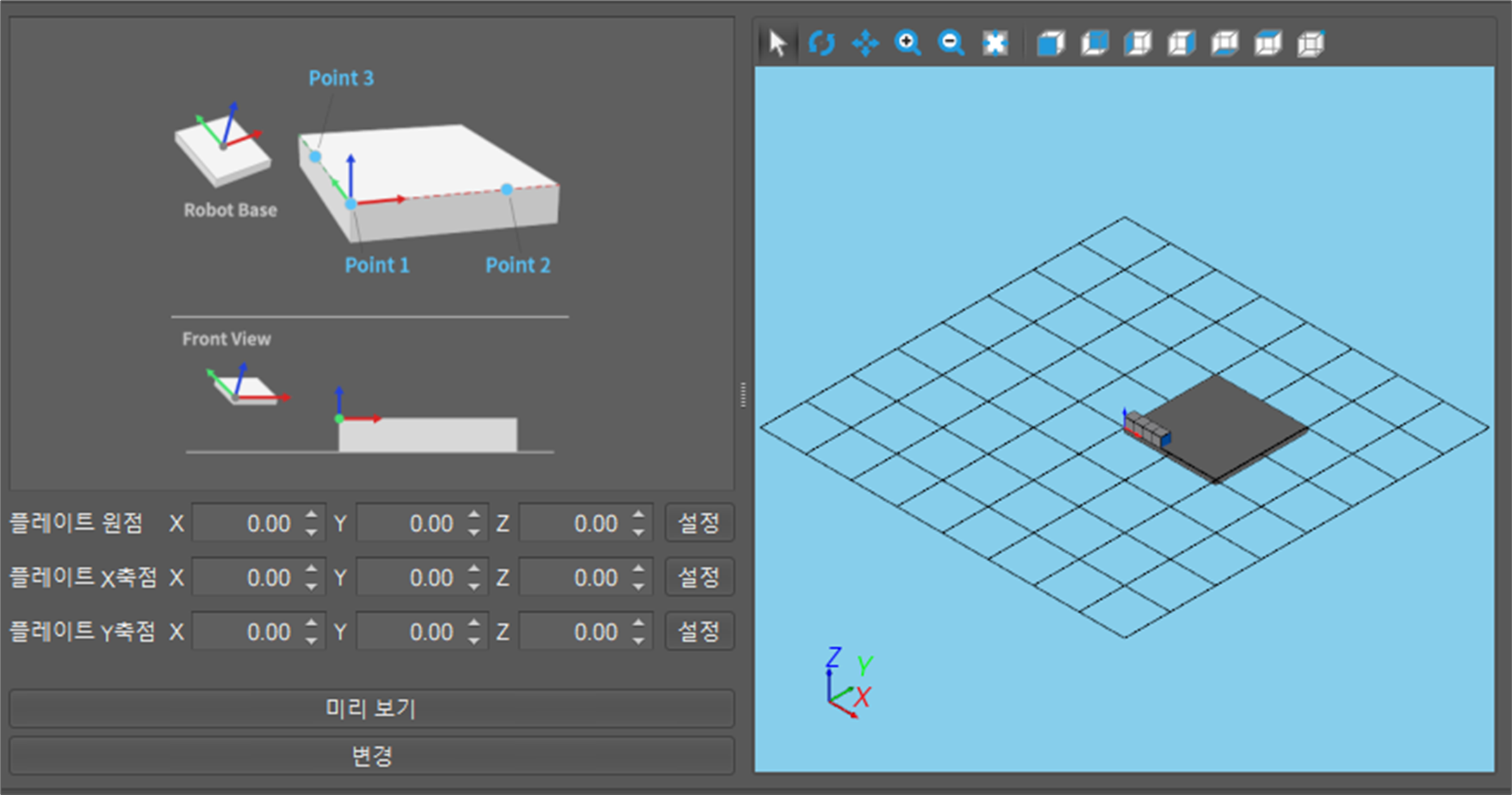Screen dimensions: 1512x795
Task: Activate the rotate view tool
Action: tap(821, 43)
